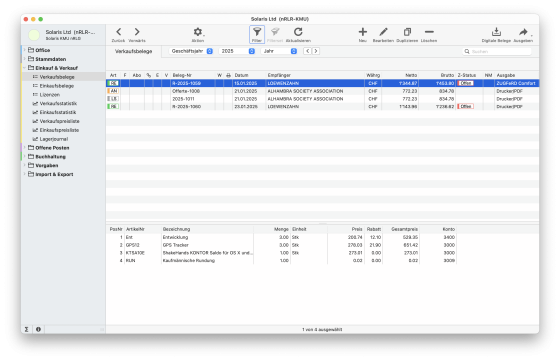Open the Geschäftsjahr dropdown
This screenshot has width=560, height=361.
(191, 51)
